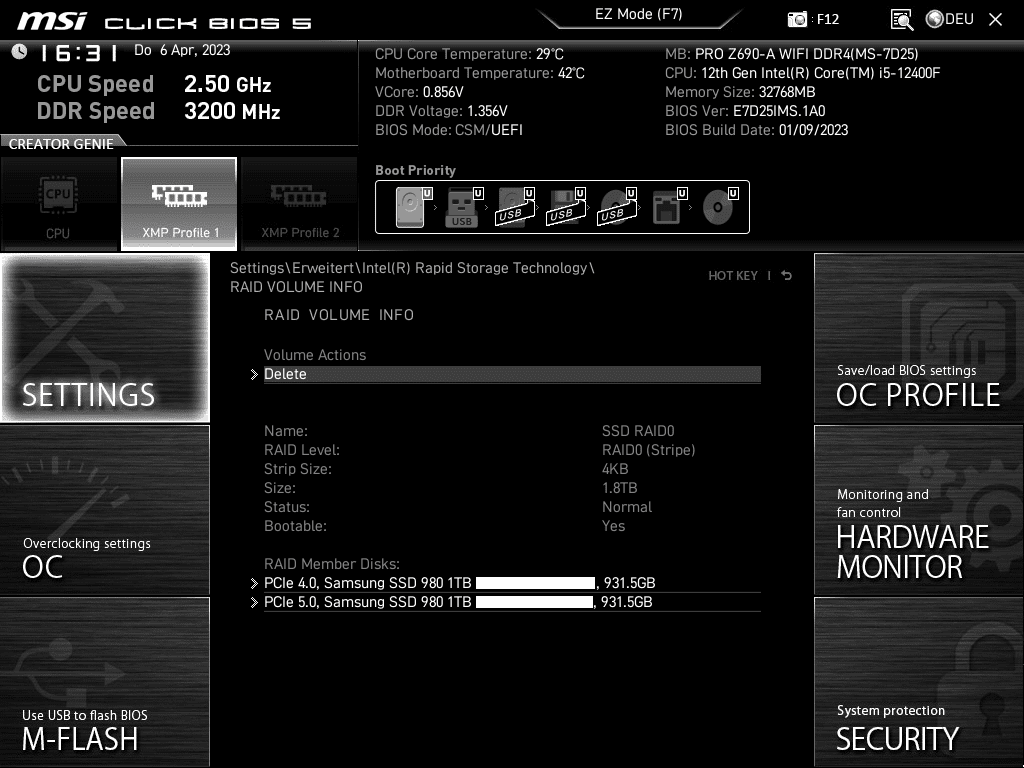Viewport: 1024px width, 768px height.
Task: Click the 16:31 time display
Action: 79,53
